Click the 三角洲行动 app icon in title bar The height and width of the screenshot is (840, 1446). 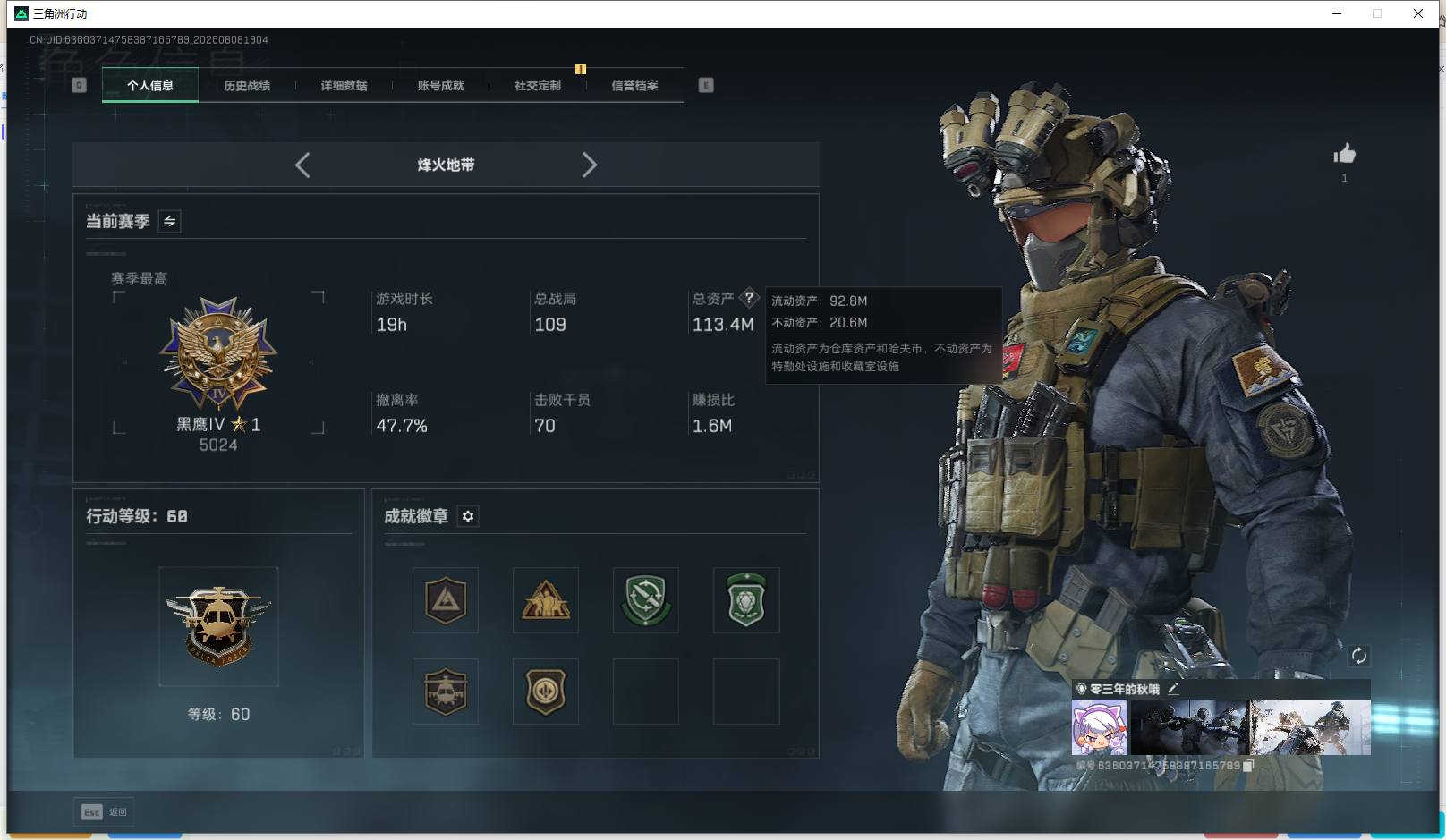(x=21, y=13)
